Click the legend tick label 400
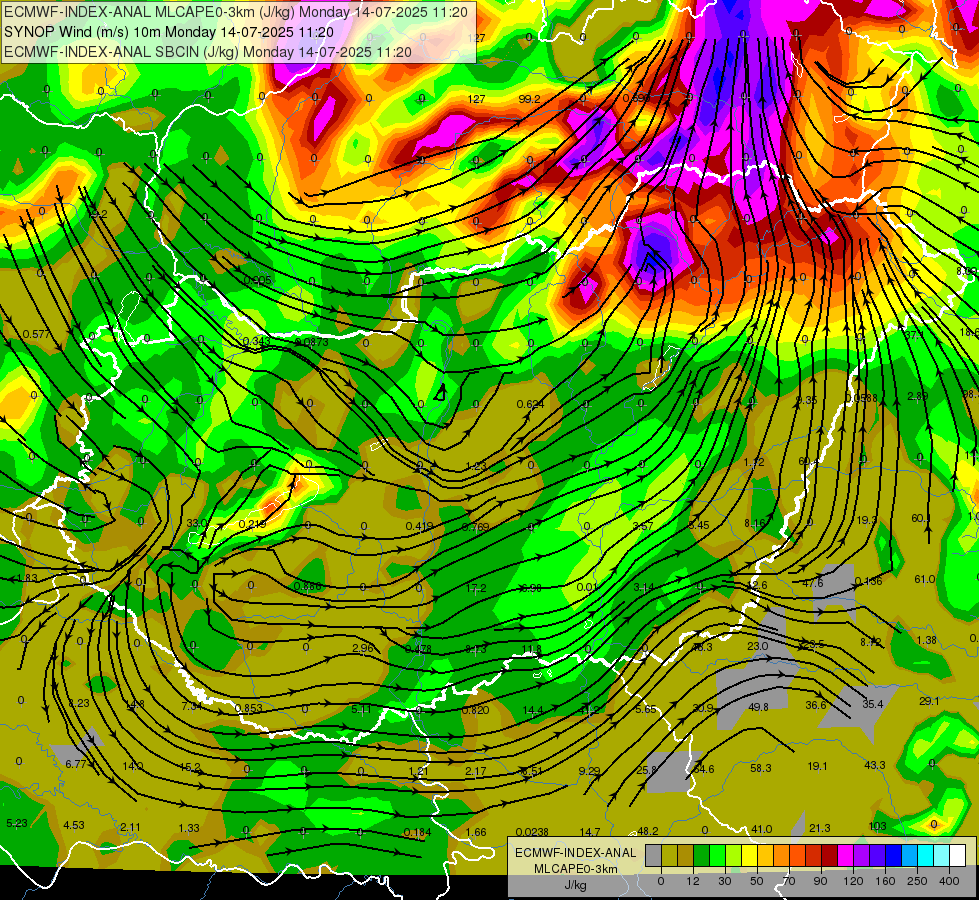 [949, 881]
